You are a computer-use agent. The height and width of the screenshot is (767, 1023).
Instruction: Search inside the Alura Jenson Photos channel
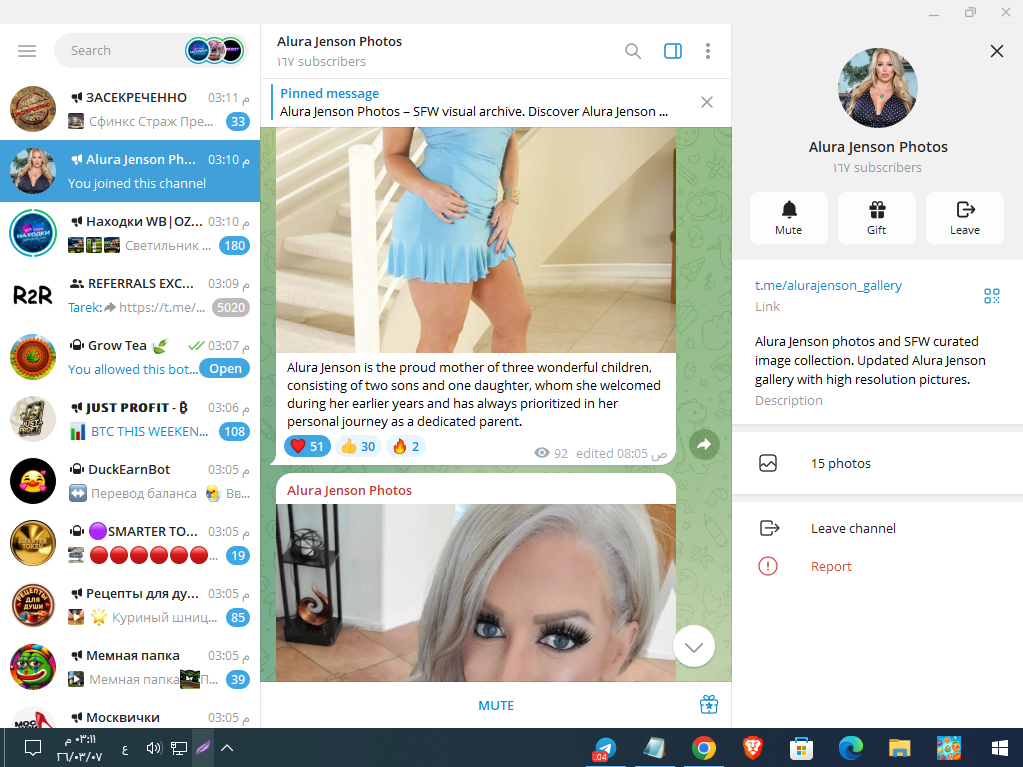(x=632, y=51)
